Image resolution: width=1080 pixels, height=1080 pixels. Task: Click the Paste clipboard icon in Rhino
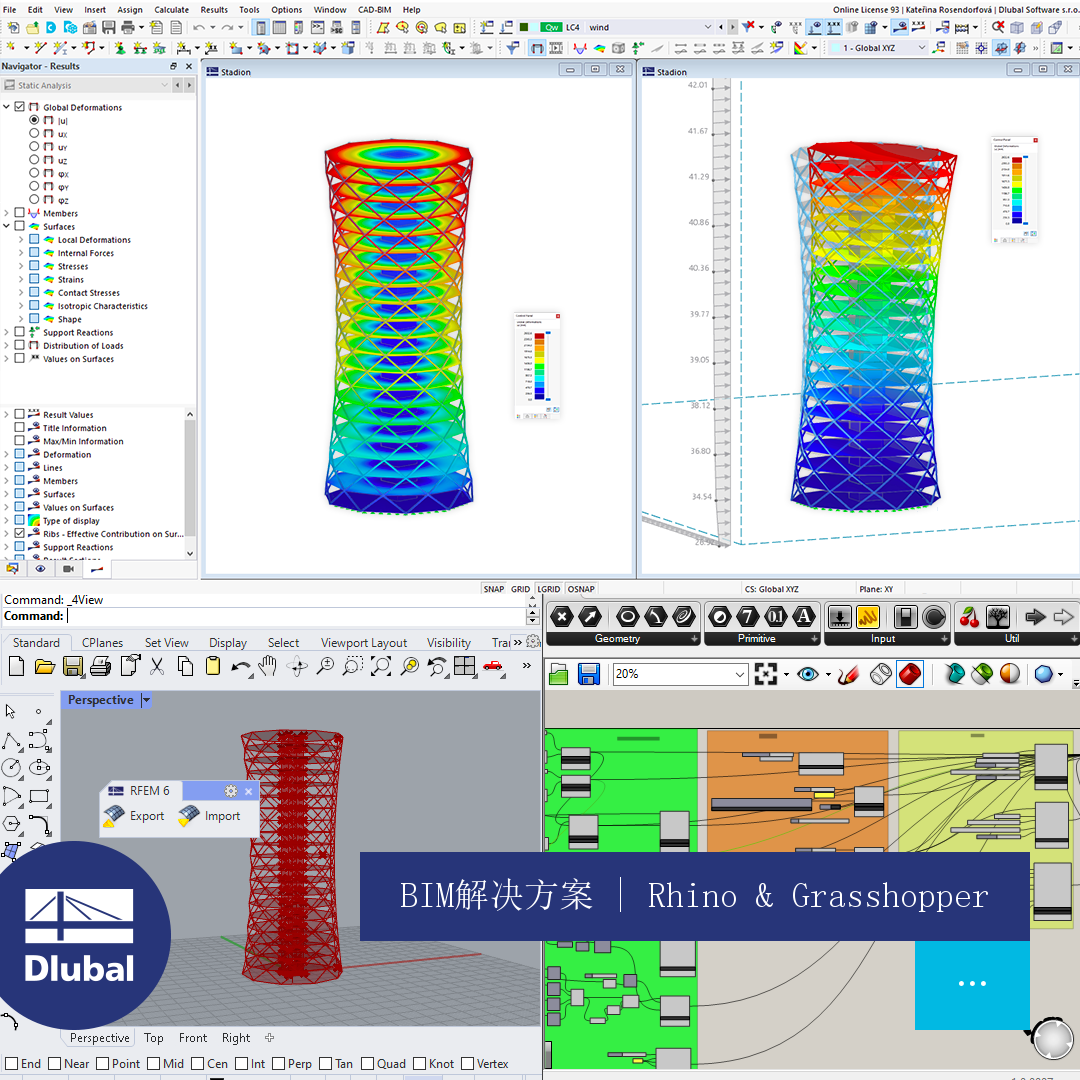(213, 666)
